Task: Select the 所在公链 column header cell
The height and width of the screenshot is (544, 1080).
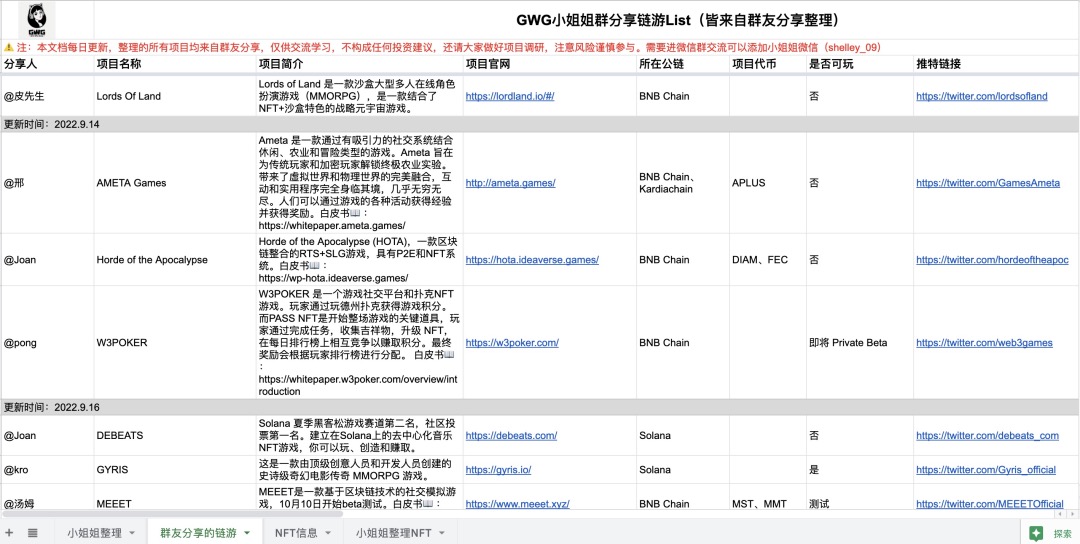Action: [683, 64]
